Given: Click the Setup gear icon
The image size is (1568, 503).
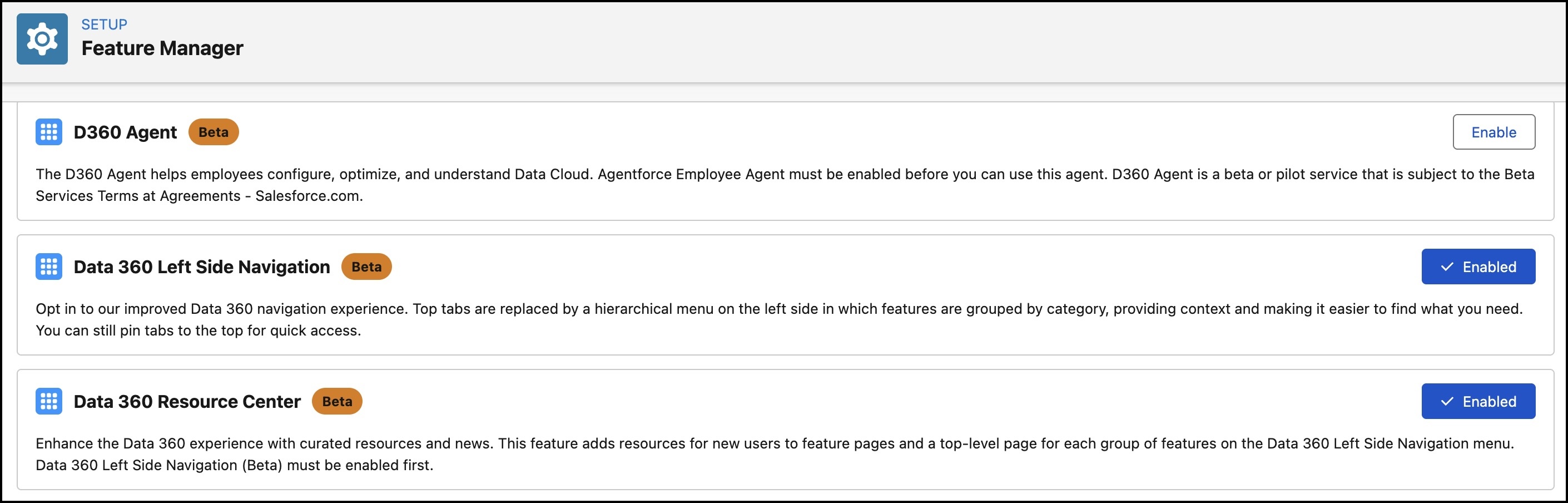Looking at the screenshot, I should pyautogui.click(x=42, y=39).
